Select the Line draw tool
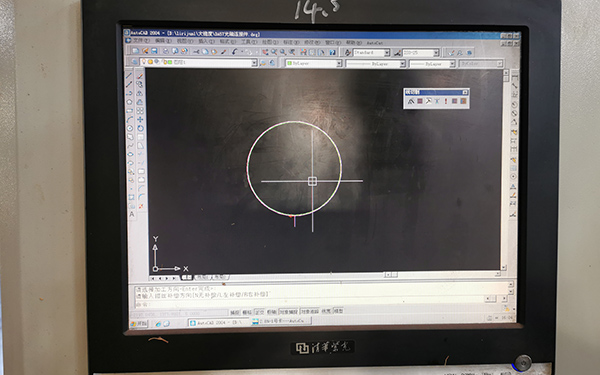Screen dimensions: 600x375 (129, 75)
